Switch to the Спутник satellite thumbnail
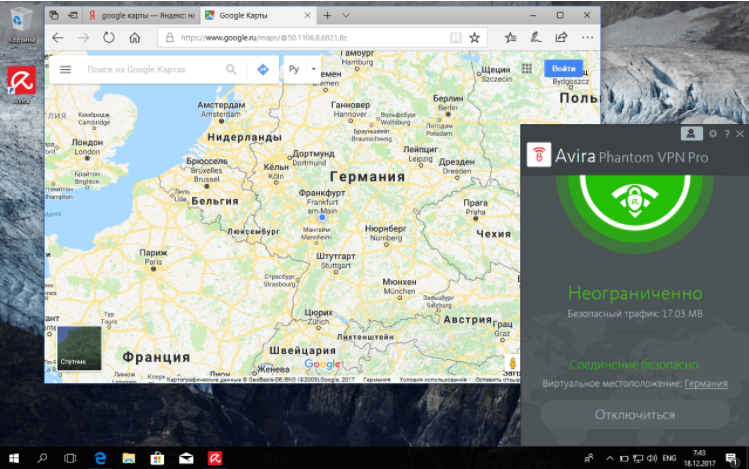749x469 pixels. pos(79,348)
